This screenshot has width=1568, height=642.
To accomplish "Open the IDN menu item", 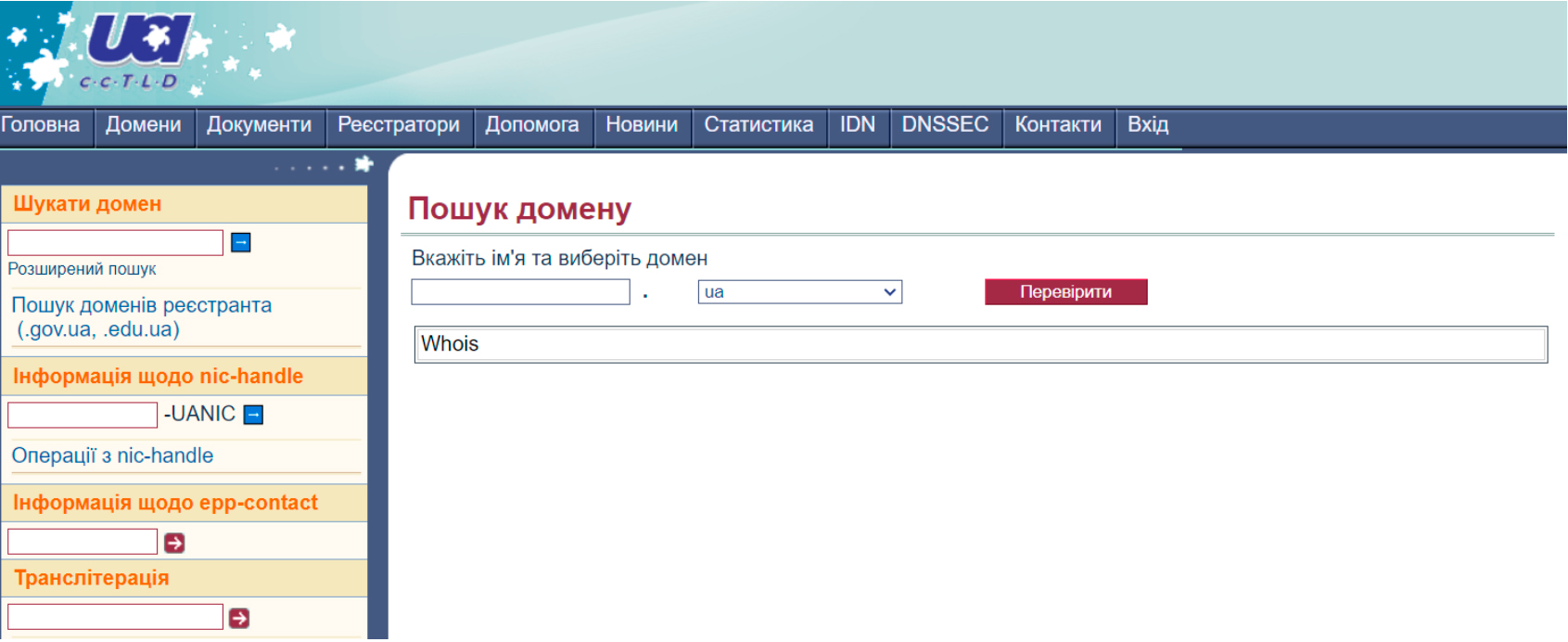I will click(858, 125).
